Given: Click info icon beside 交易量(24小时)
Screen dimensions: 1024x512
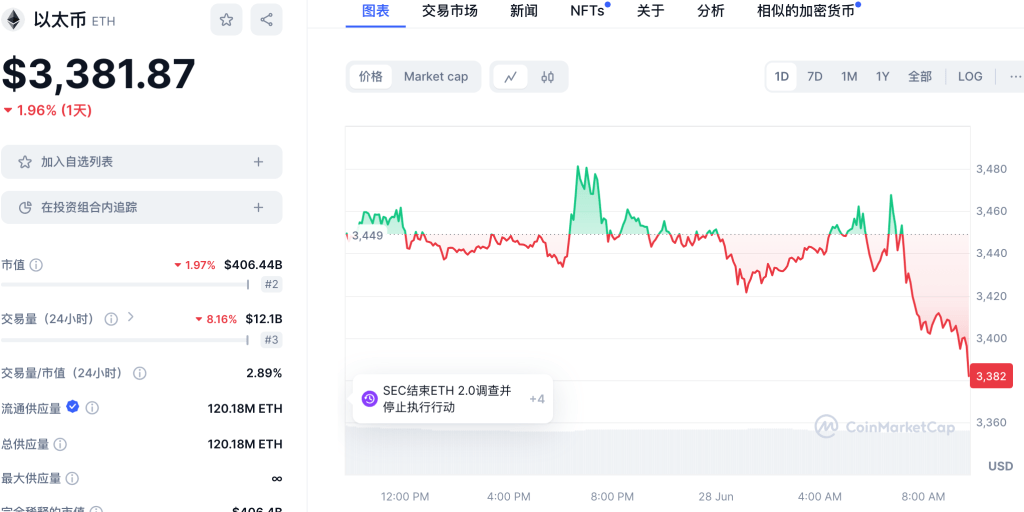Looking at the screenshot, I should pyautogui.click(x=111, y=319).
